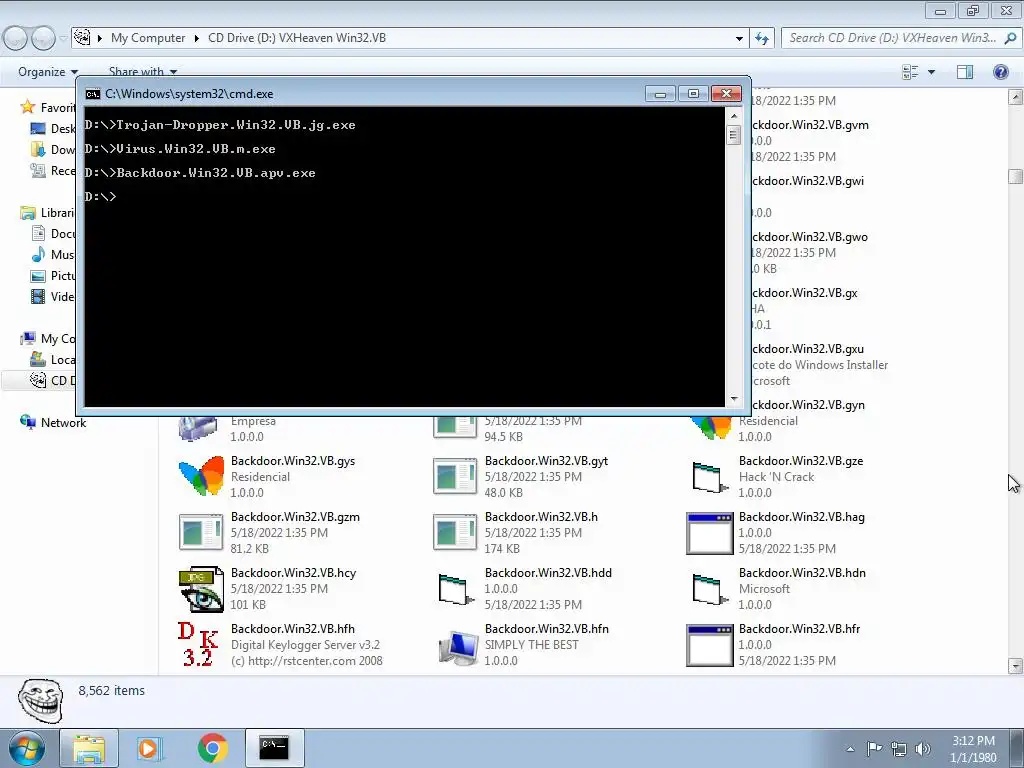Viewport: 1024px width, 768px height.
Task: Open Backdoor.Win32.VB.gyt file icon
Action: [455, 477]
